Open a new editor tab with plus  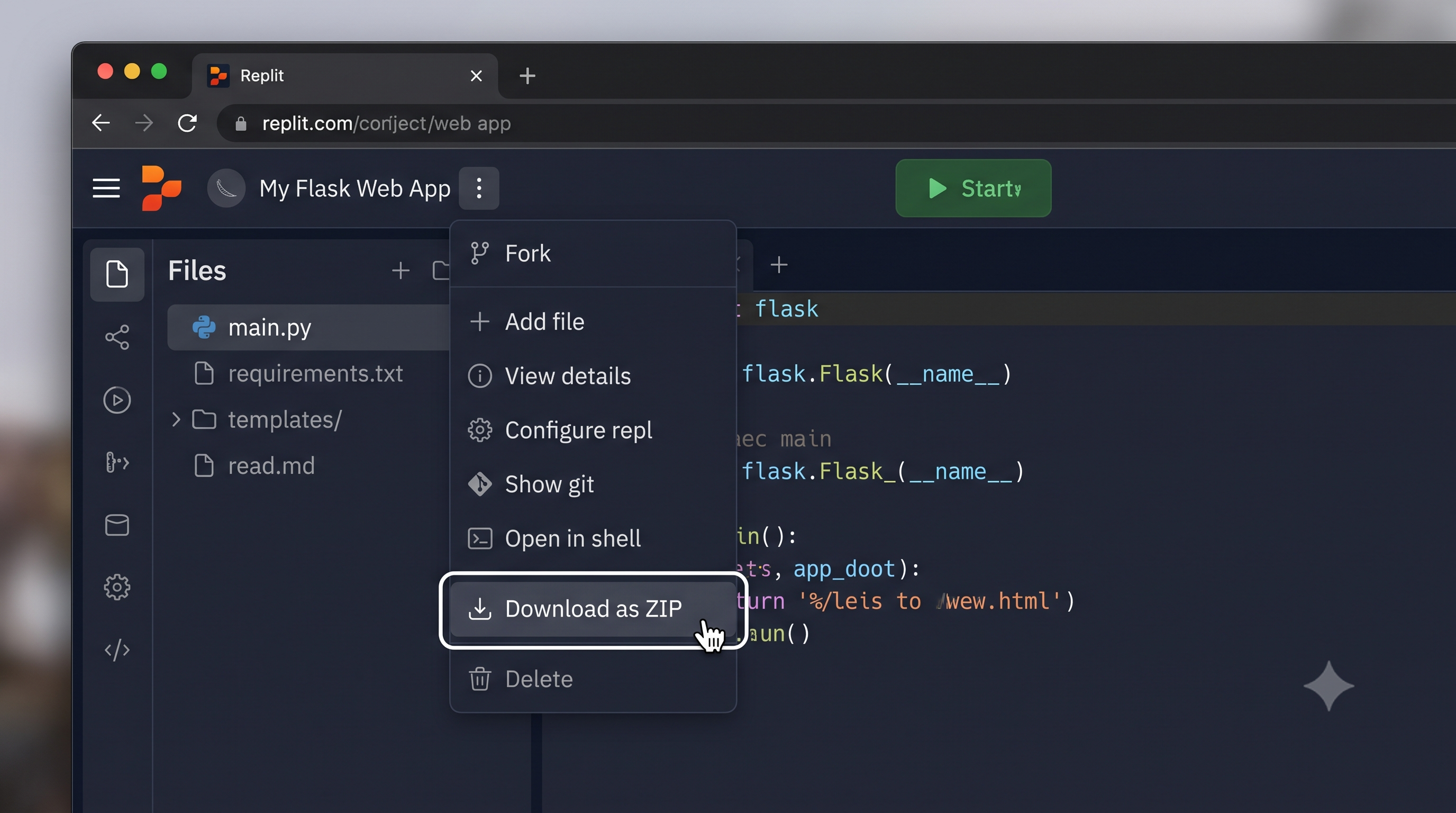(779, 265)
